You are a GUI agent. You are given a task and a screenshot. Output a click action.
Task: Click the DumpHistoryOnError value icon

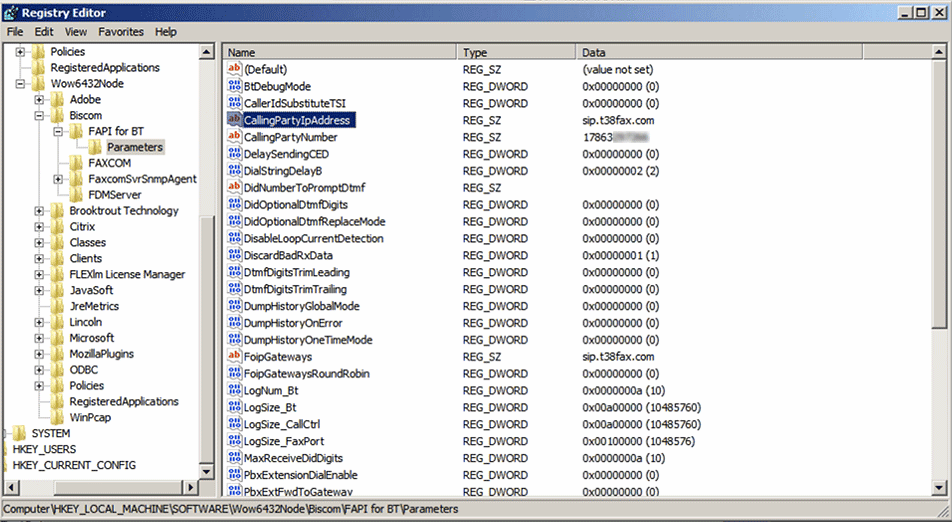[x=234, y=323]
